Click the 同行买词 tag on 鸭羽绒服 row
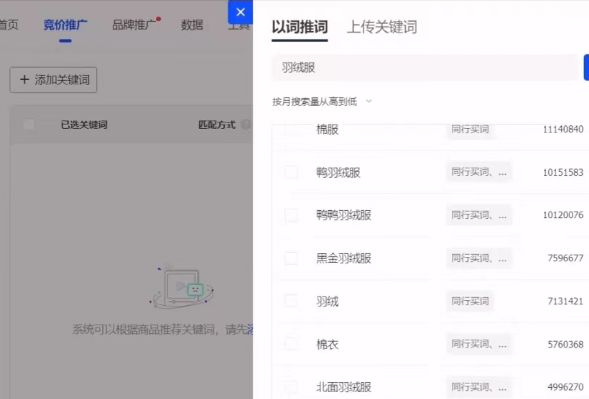Screen dimensions: 589x399 479,172
